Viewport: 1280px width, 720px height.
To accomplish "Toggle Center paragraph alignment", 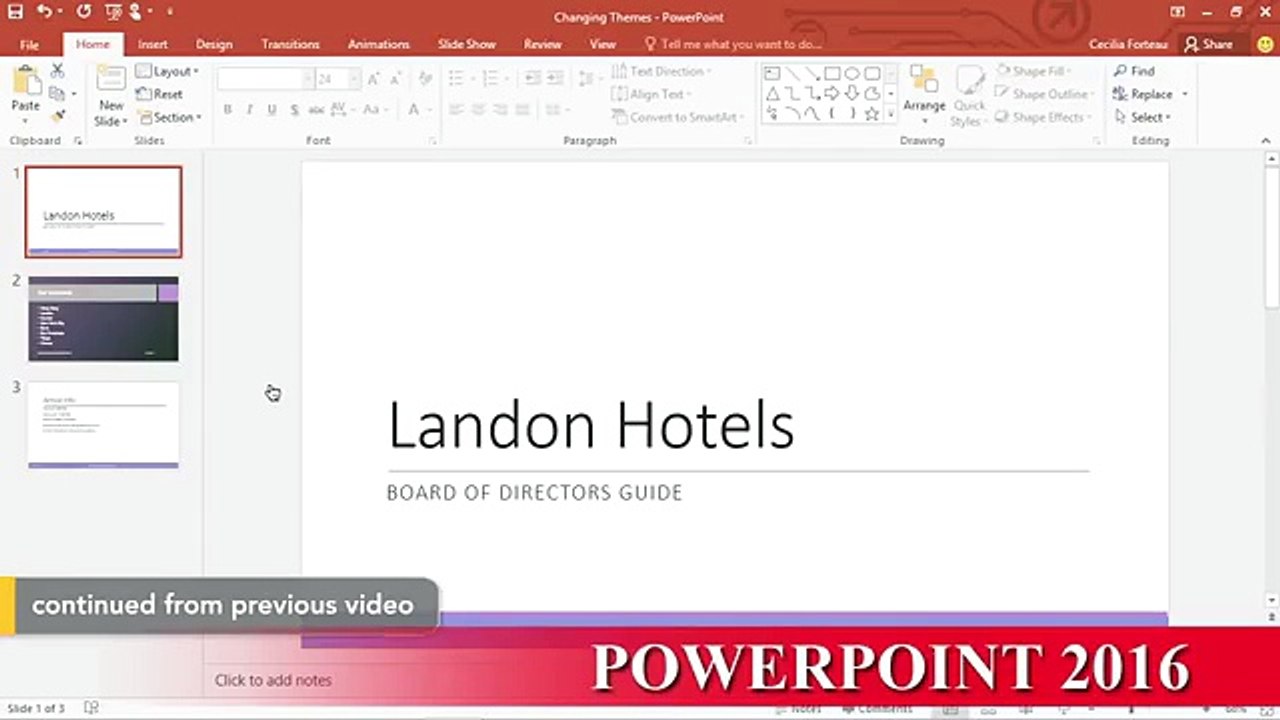I will (478, 109).
